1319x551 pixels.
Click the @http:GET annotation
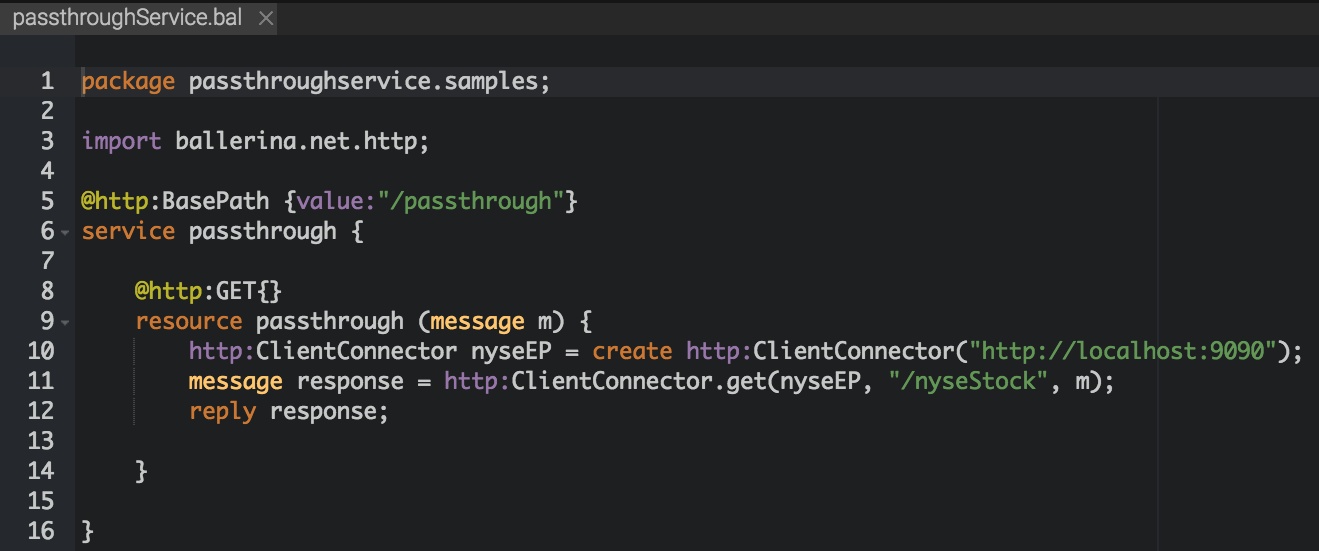209,291
